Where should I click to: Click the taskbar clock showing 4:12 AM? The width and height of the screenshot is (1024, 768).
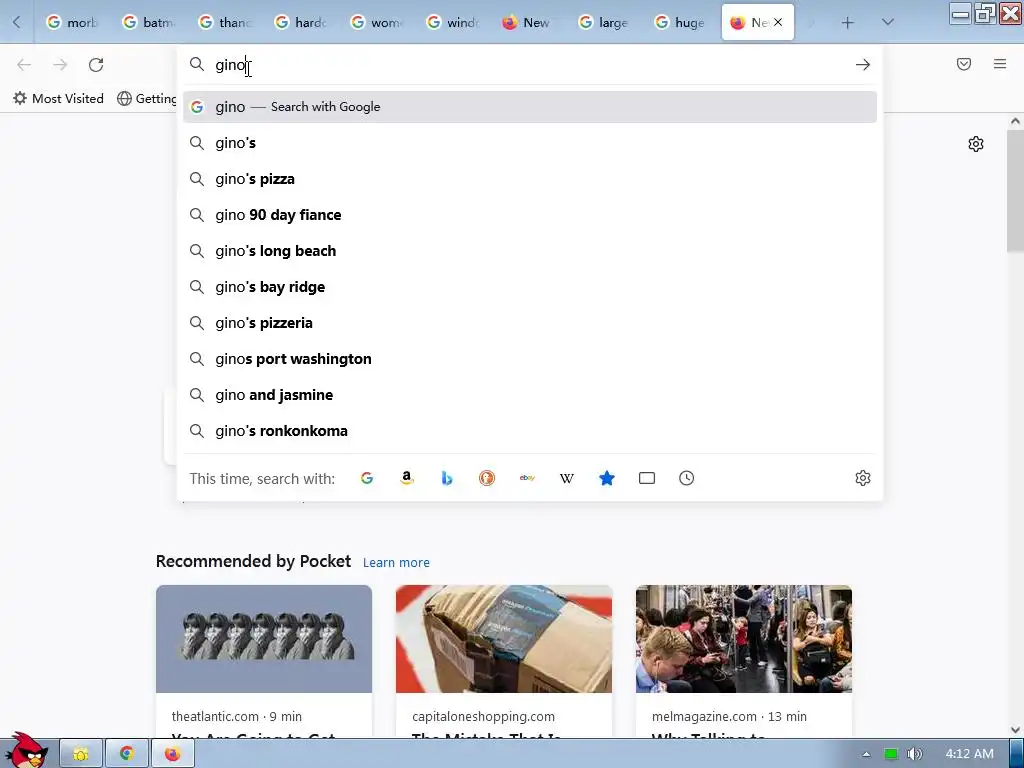(x=969, y=754)
